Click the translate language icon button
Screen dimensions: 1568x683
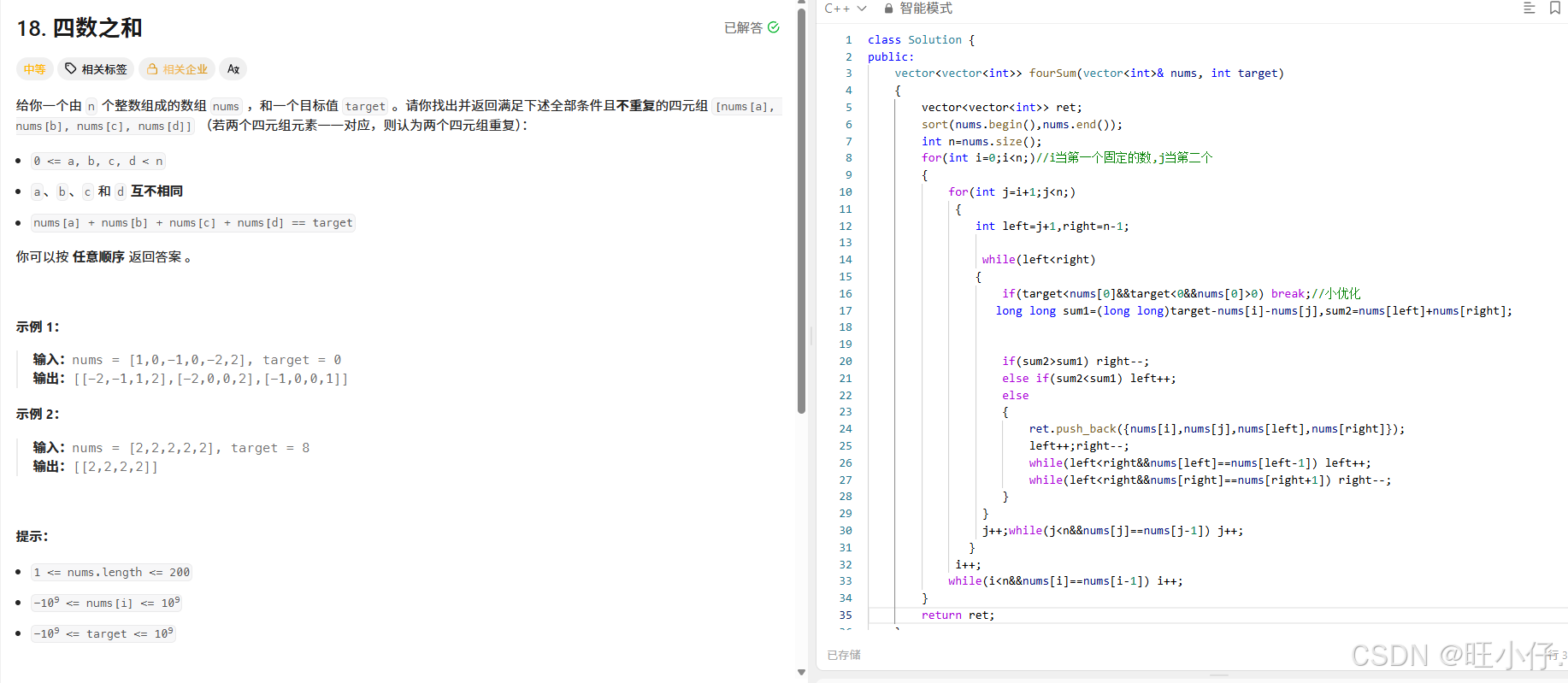tap(233, 69)
